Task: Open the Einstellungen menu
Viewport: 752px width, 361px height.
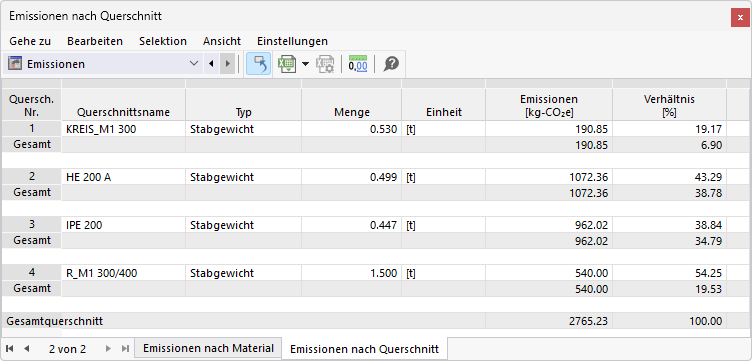Action: coord(293,41)
